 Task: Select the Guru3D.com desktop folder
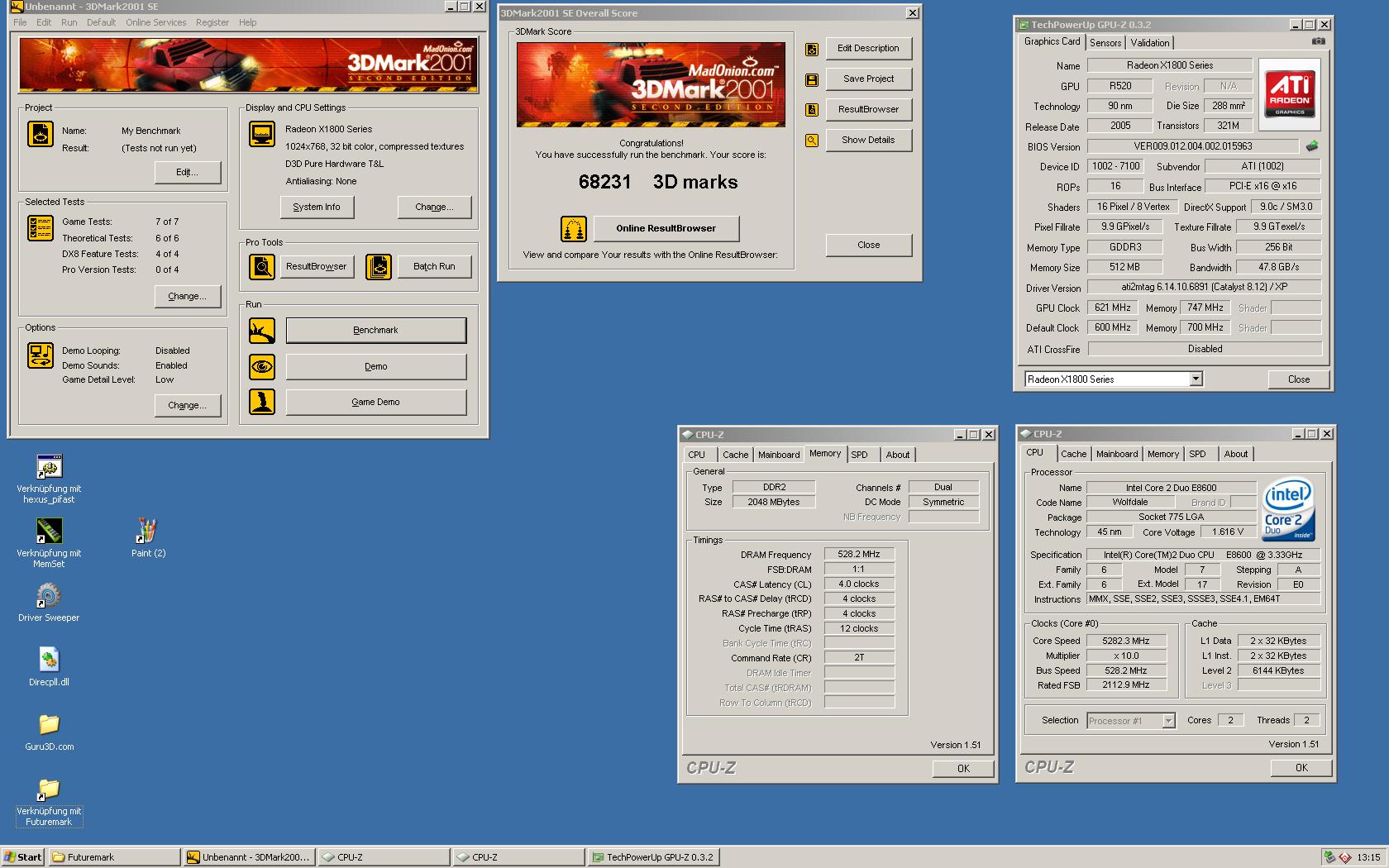click(x=49, y=732)
